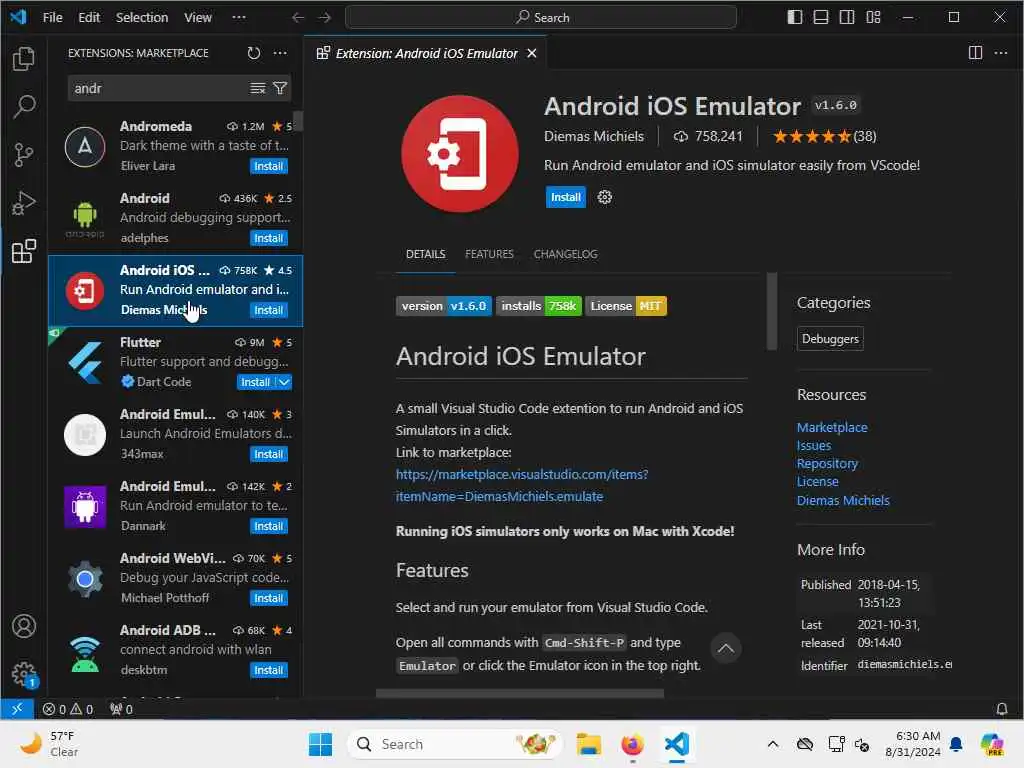Show hidden icons in system tray
The height and width of the screenshot is (768, 1024).
pos(773,744)
